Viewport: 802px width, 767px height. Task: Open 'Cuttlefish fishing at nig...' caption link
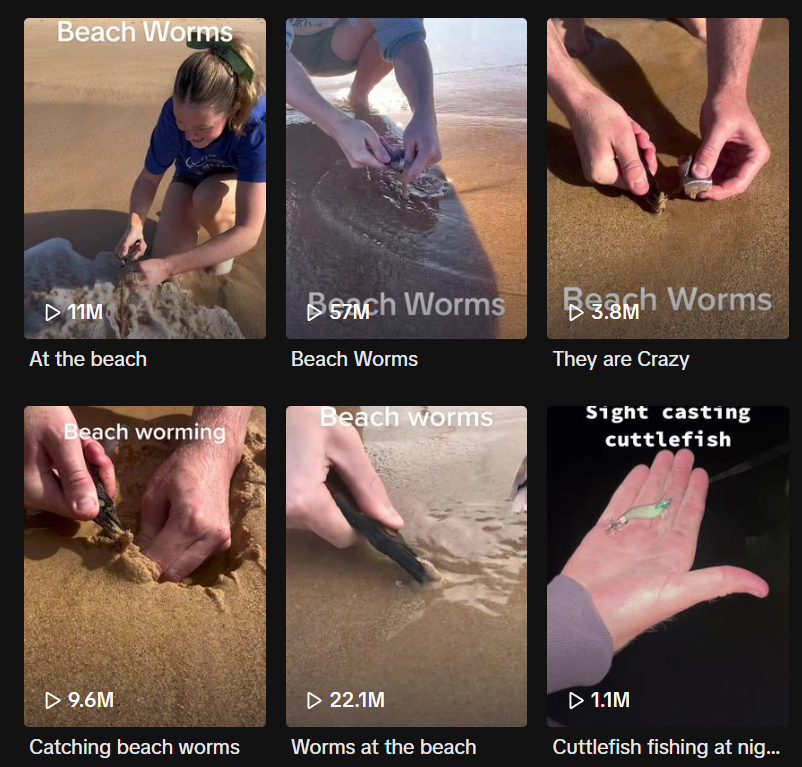point(666,748)
